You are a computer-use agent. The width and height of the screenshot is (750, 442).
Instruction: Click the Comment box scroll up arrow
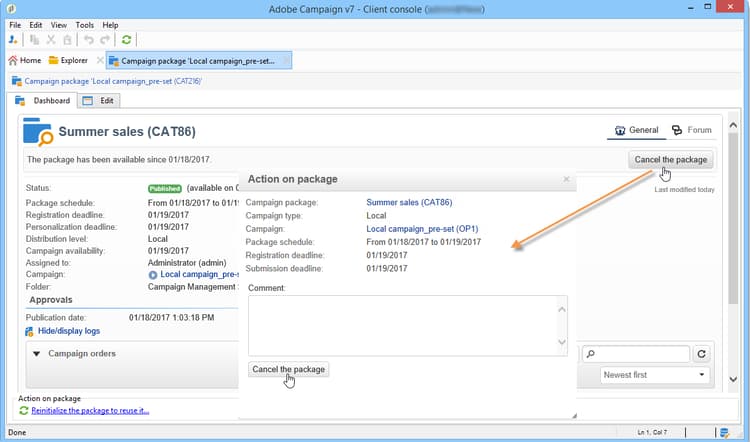coord(562,309)
